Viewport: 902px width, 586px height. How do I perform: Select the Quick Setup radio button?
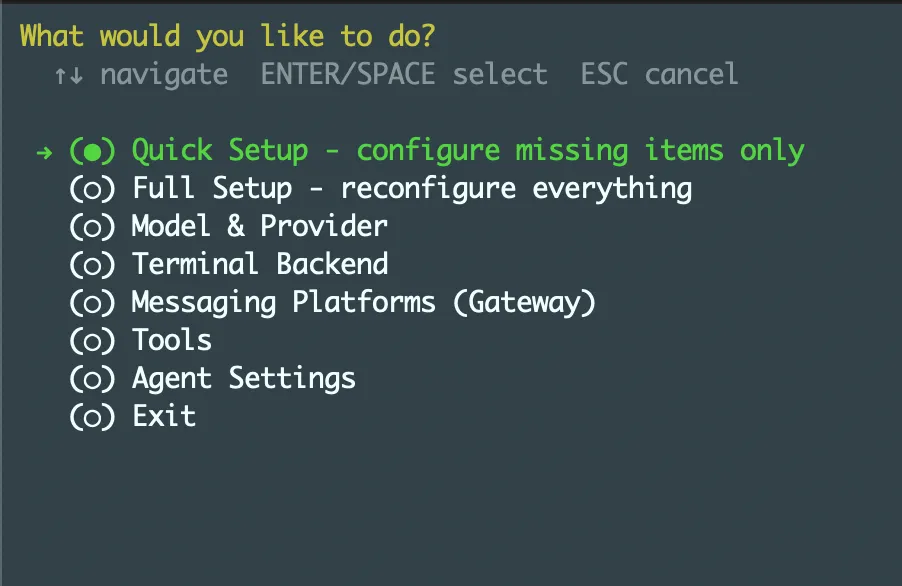coord(93,152)
